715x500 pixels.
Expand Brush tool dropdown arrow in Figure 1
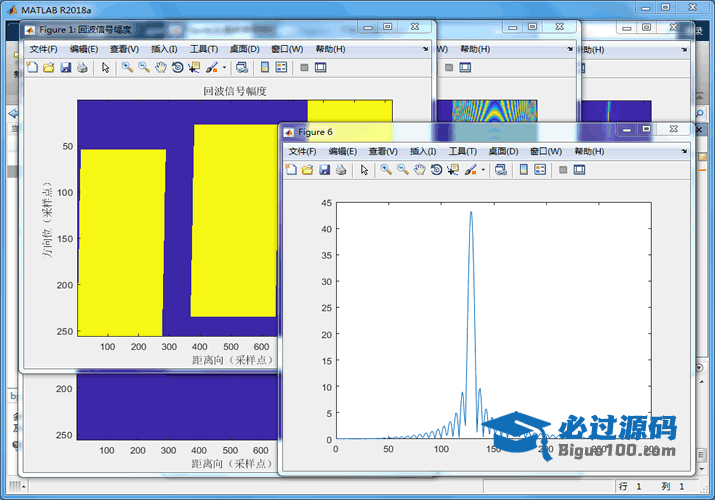pos(224,68)
